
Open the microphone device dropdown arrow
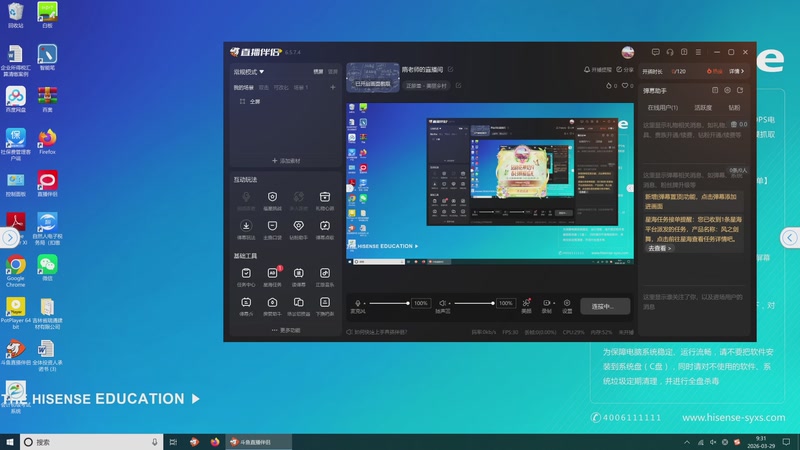(364, 304)
